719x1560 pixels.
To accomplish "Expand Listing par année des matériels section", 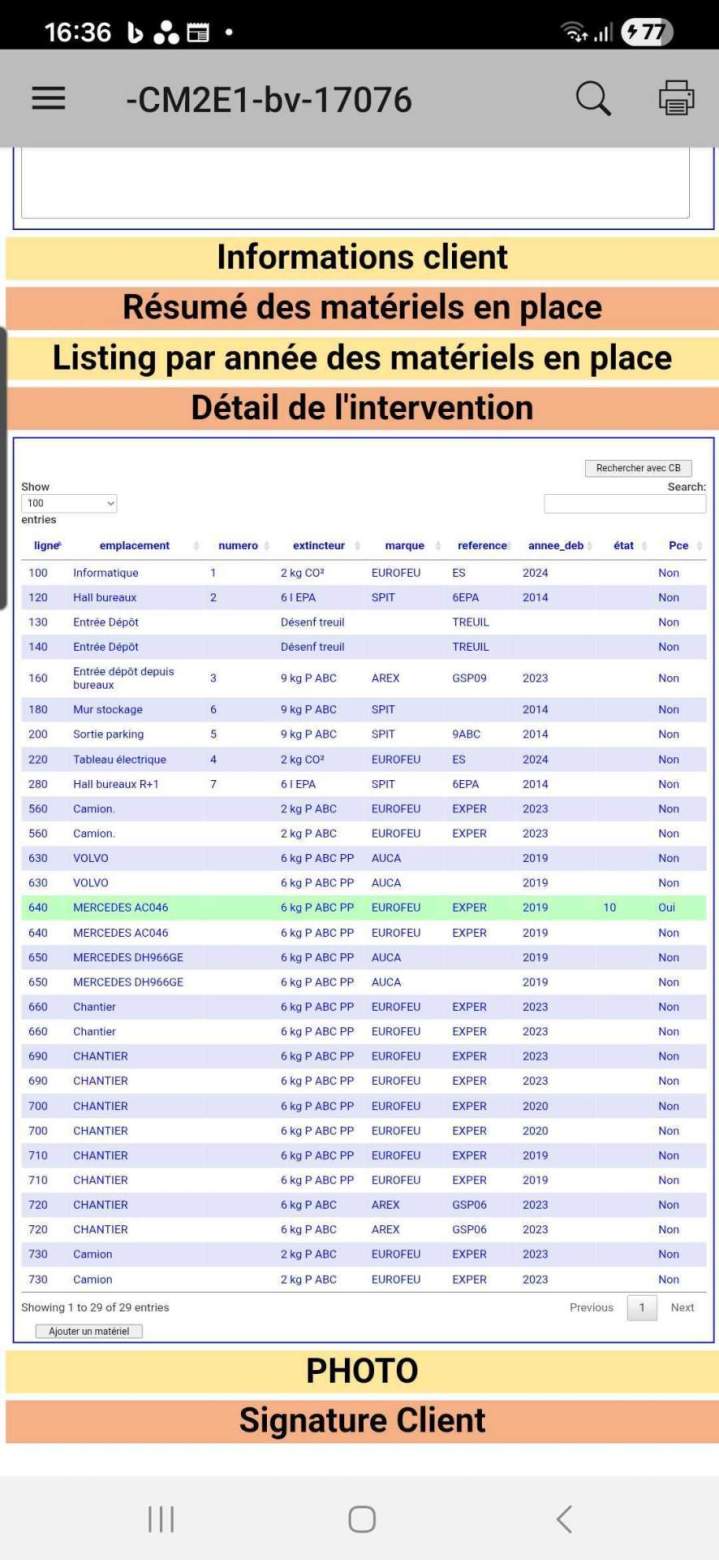I will [x=362, y=358].
